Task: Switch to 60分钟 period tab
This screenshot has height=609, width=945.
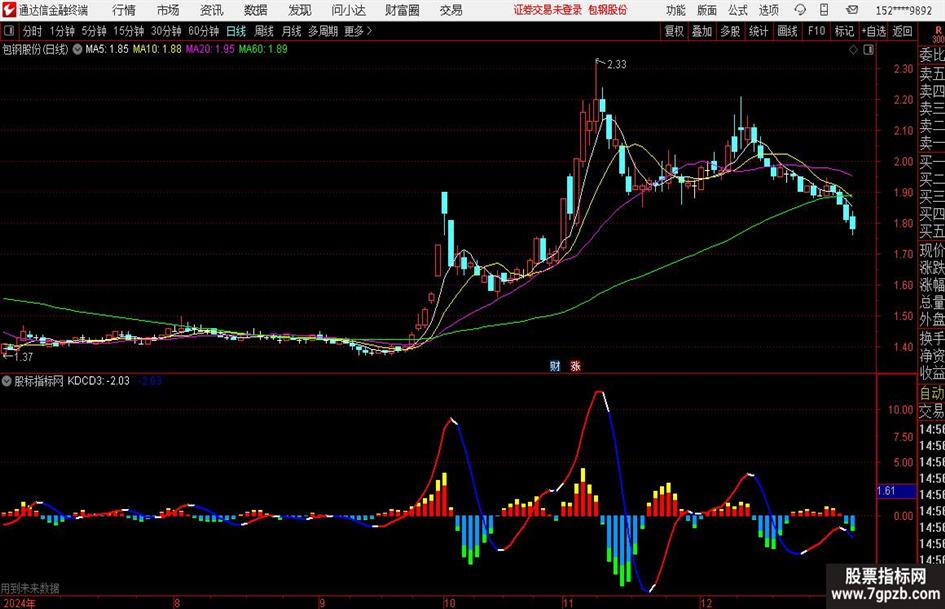Action: click(203, 31)
